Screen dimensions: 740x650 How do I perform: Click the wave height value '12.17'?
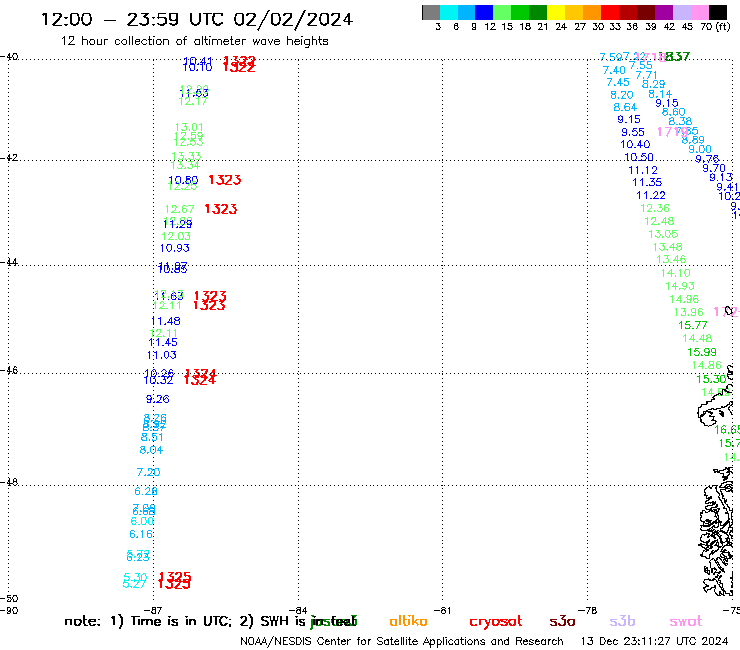coord(193,101)
